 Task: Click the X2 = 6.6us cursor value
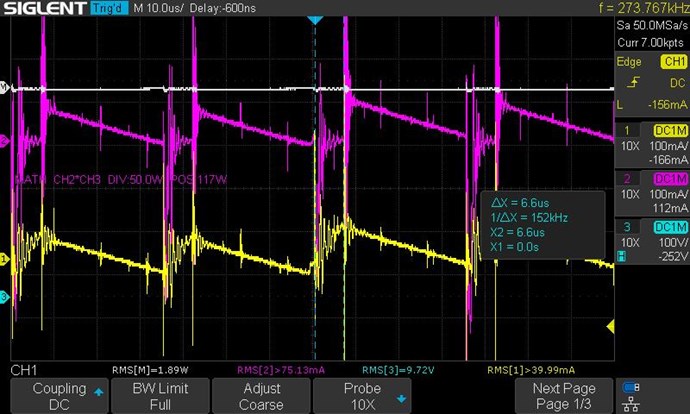click(518, 232)
